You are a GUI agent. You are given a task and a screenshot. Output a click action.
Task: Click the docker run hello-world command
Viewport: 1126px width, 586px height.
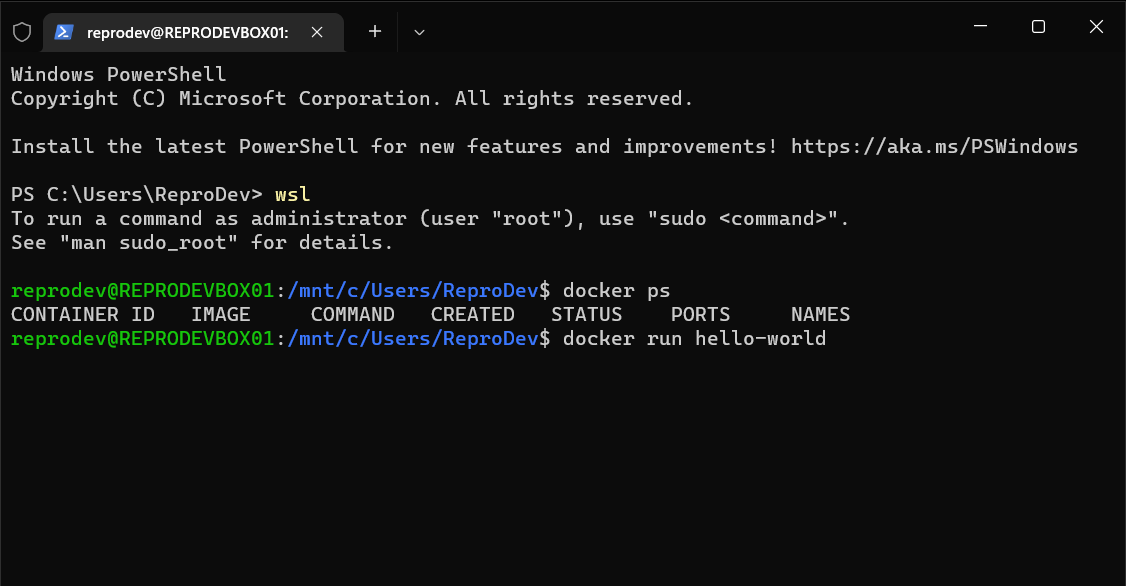pyautogui.click(x=693, y=338)
